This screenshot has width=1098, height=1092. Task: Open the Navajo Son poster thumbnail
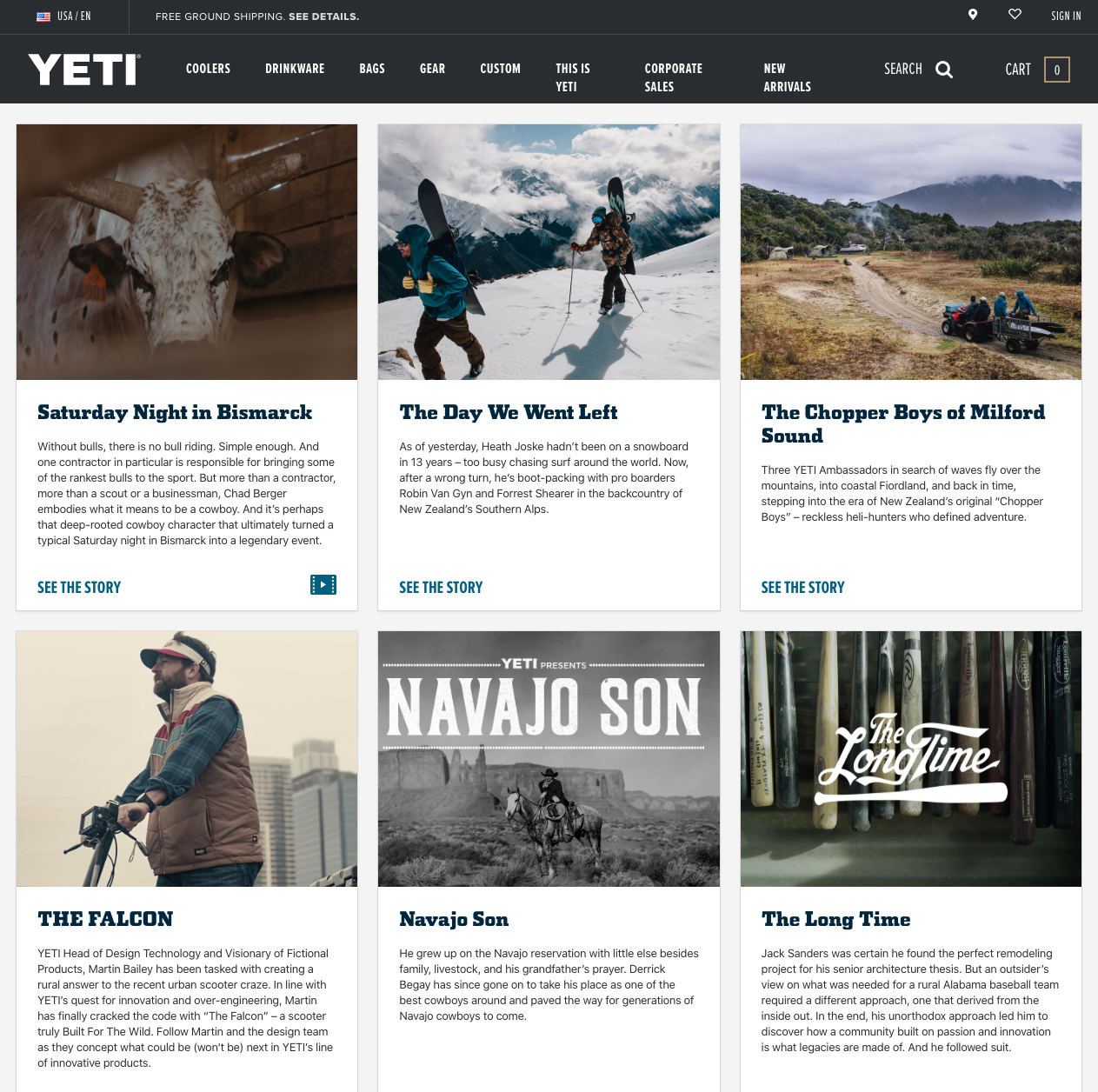pyautogui.click(x=549, y=759)
